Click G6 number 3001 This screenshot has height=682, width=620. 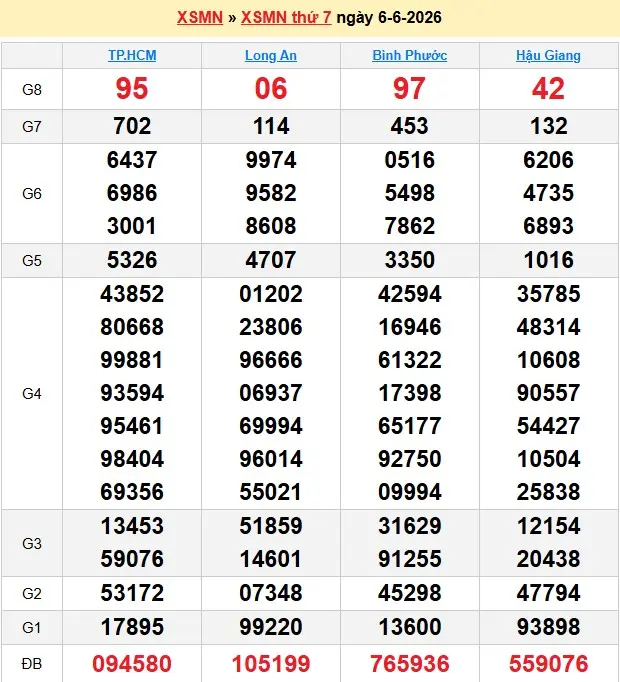(x=132, y=226)
